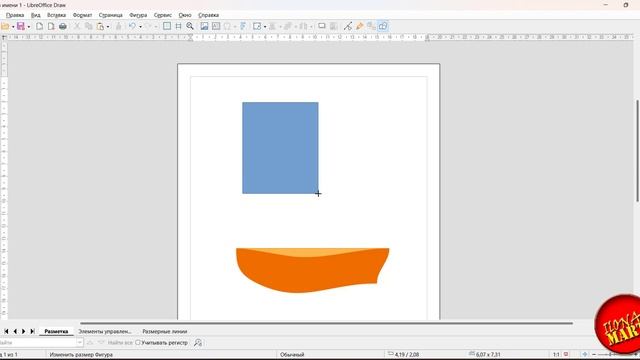This screenshot has height=360, width=640.
Task: Expand the Undo history dropdown arrow
Action: (x=140, y=27)
